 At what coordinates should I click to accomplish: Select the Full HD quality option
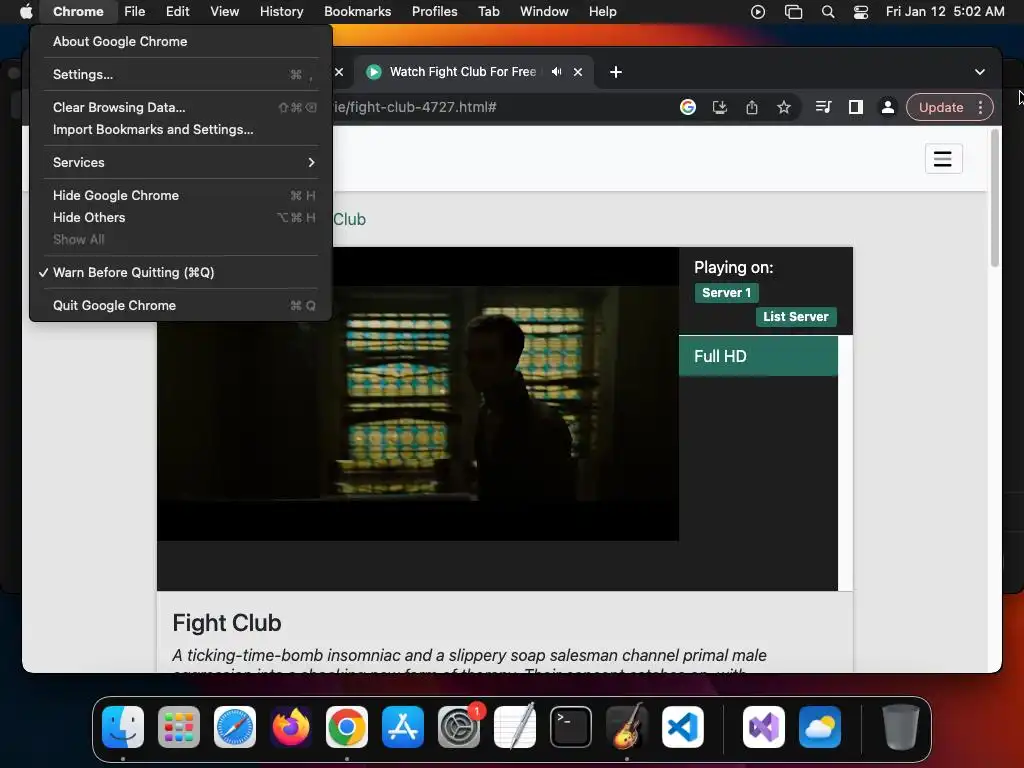[x=758, y=356]
